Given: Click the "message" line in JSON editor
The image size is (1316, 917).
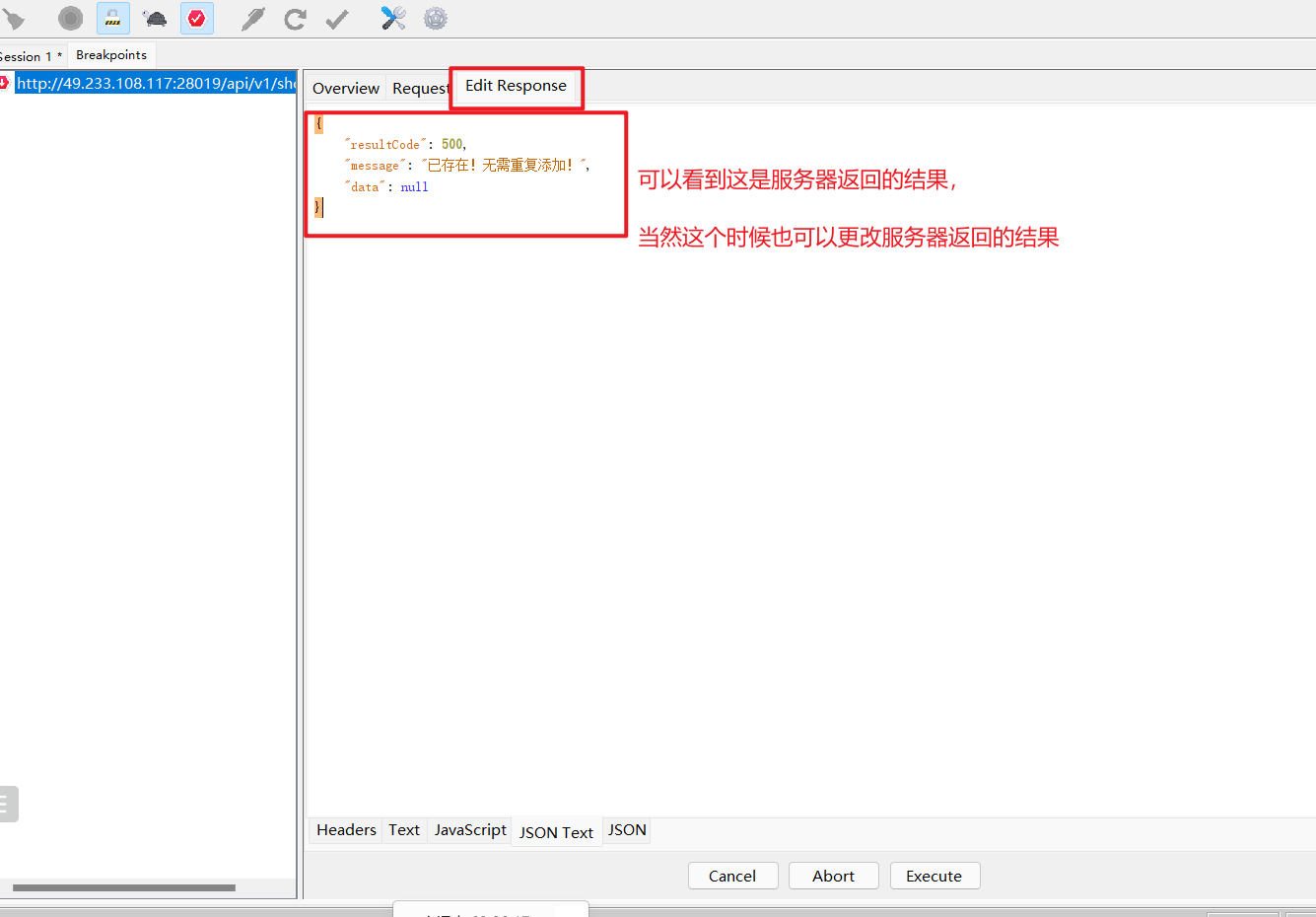Looking at the screenshot, I should click(x=467, y=166).
